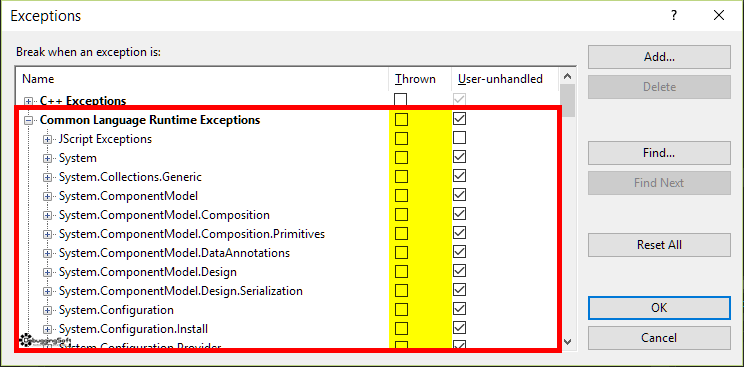Check User-unhandled for JScript Exceptions
The width and height of the screenshot is (744, 367).
pyautogui.click(x=459, y=138)
